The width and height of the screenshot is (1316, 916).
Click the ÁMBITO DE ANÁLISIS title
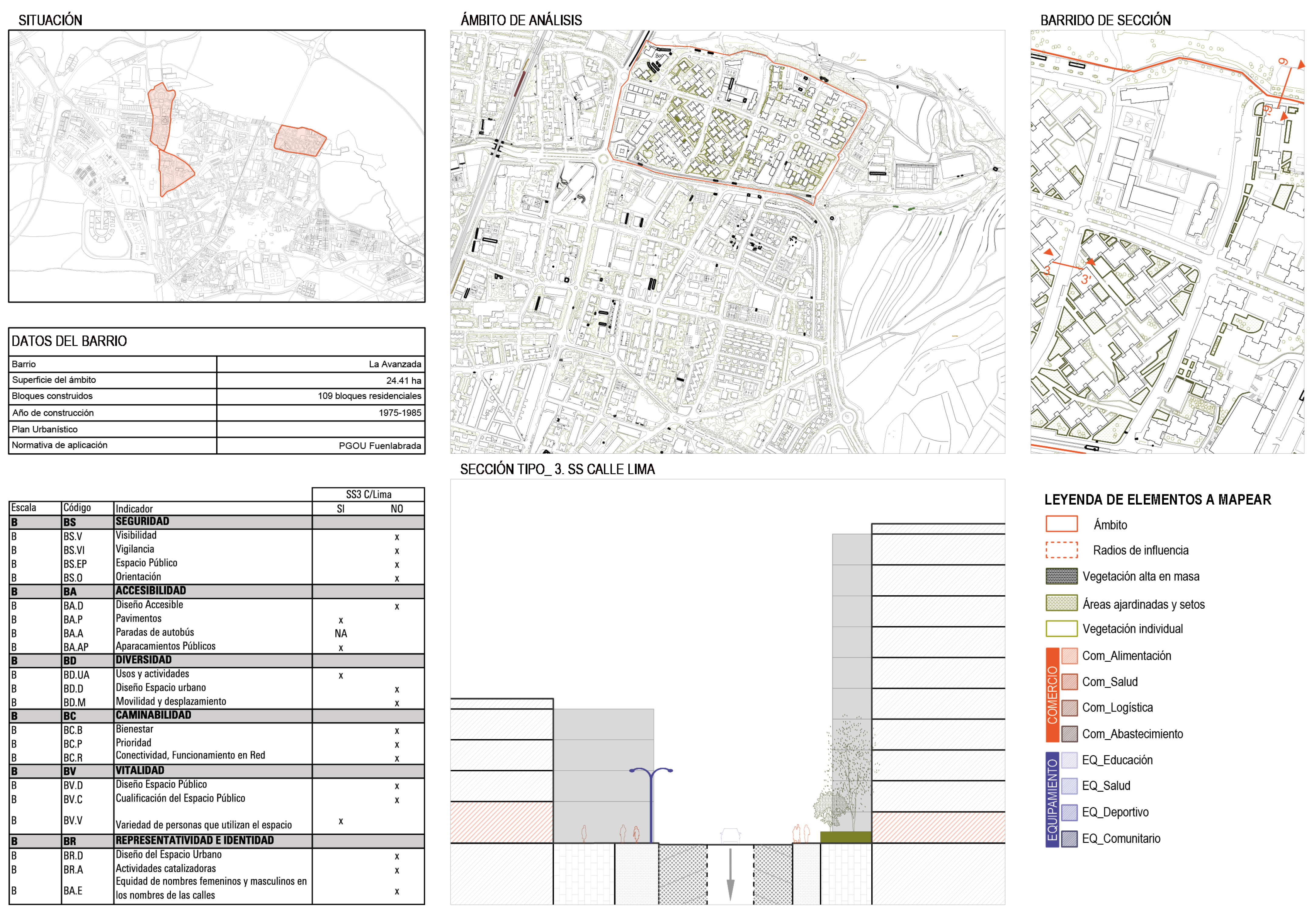click(x=521, y=21)
